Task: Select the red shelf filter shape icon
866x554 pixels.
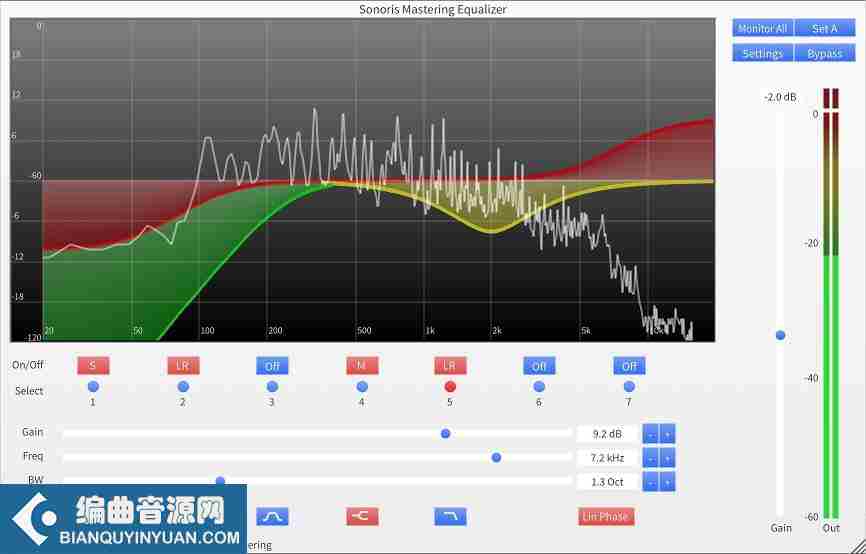Action: tap(362, 516)
